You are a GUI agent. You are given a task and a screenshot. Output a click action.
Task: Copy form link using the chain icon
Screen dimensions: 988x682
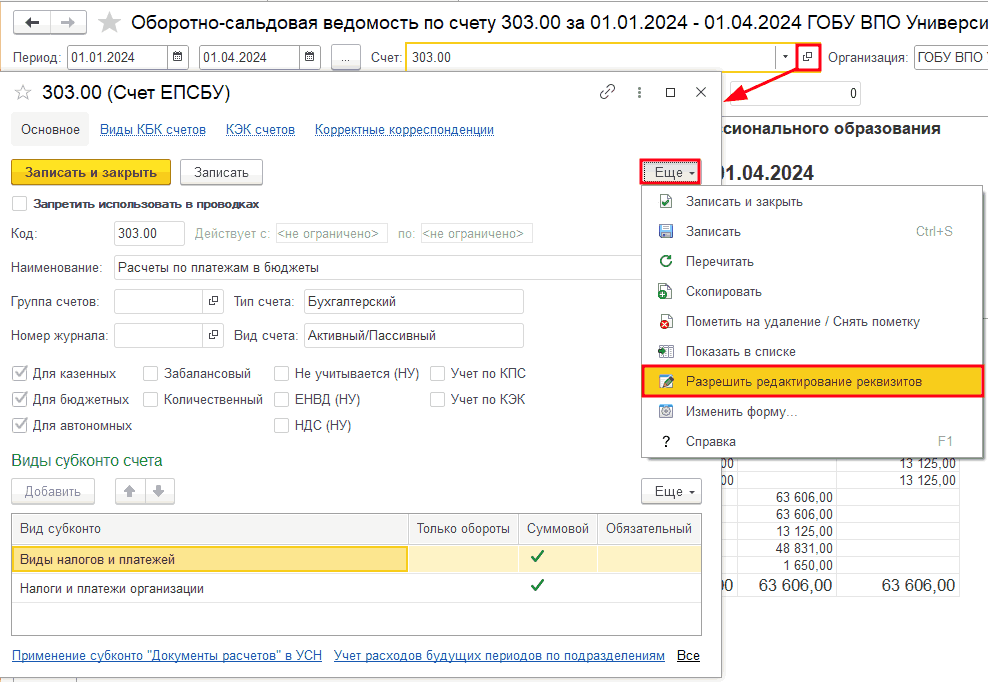(607, 91)
